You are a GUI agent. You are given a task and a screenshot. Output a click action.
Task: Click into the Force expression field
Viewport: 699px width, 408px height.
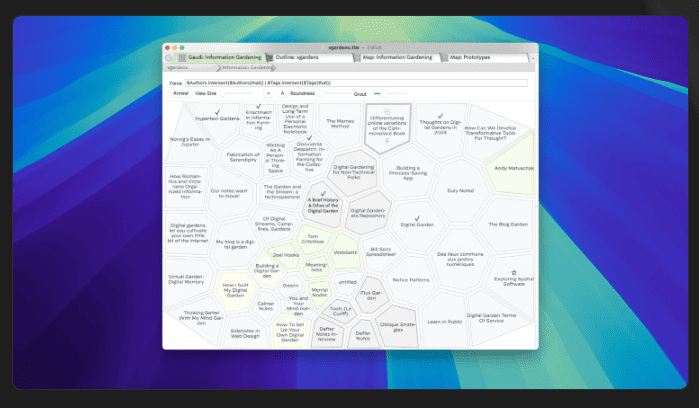tap(356, 83)
